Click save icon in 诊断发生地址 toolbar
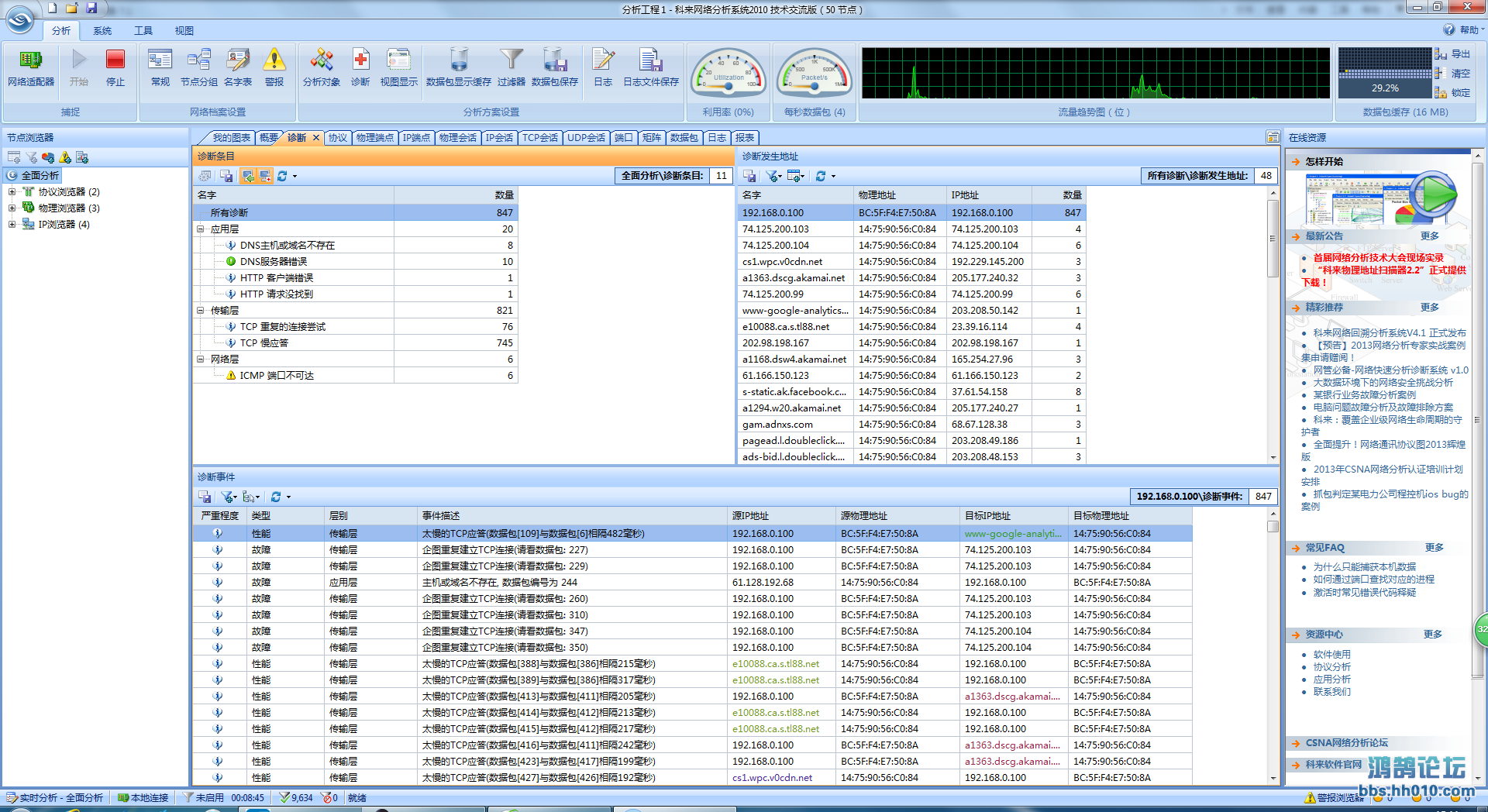 tap(749, 176)
